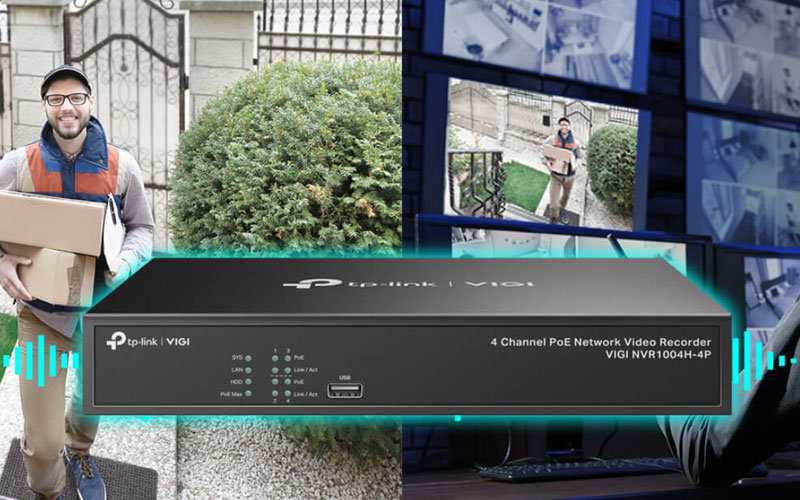This screenshot has height=500, width=800.
Task: Click the HDD indicator LED
Action: click(248, 382)
